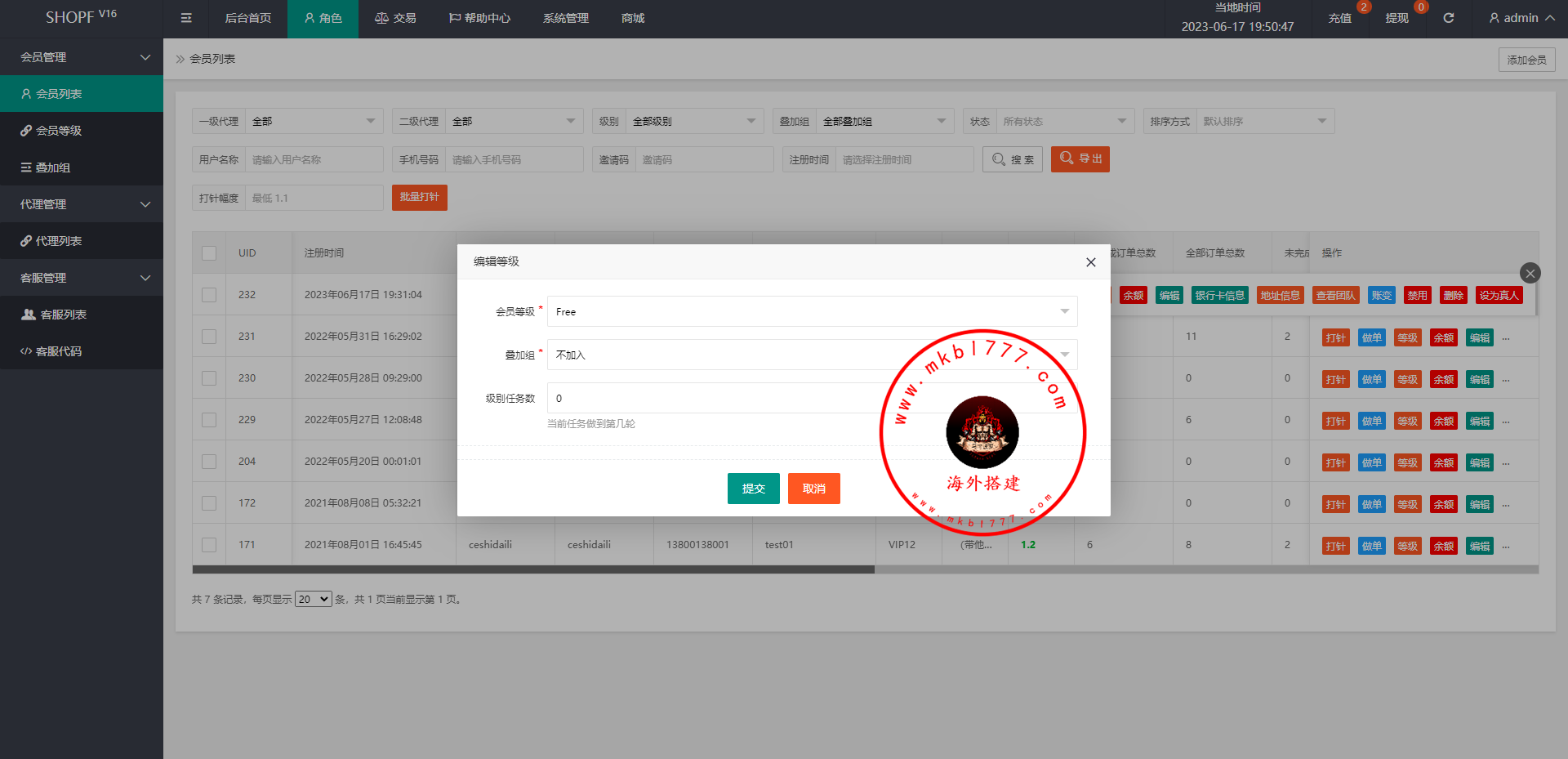This screenshot has height=759, width=1568.
Task: Open the 帮助中心 top navigation item
Action: pyautogui.click(x=479, y=18)
